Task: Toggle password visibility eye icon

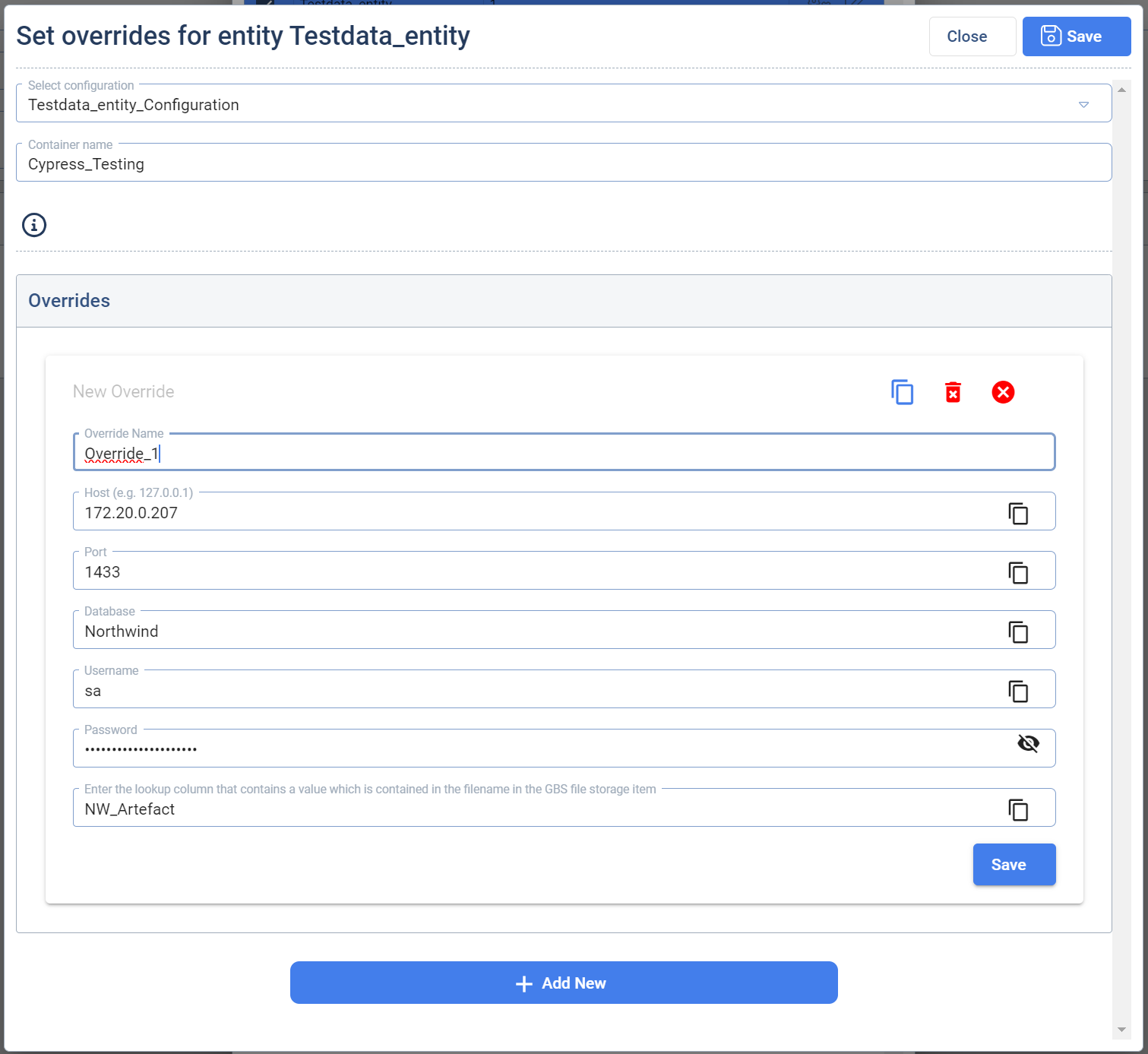Action: (1028, 743)
